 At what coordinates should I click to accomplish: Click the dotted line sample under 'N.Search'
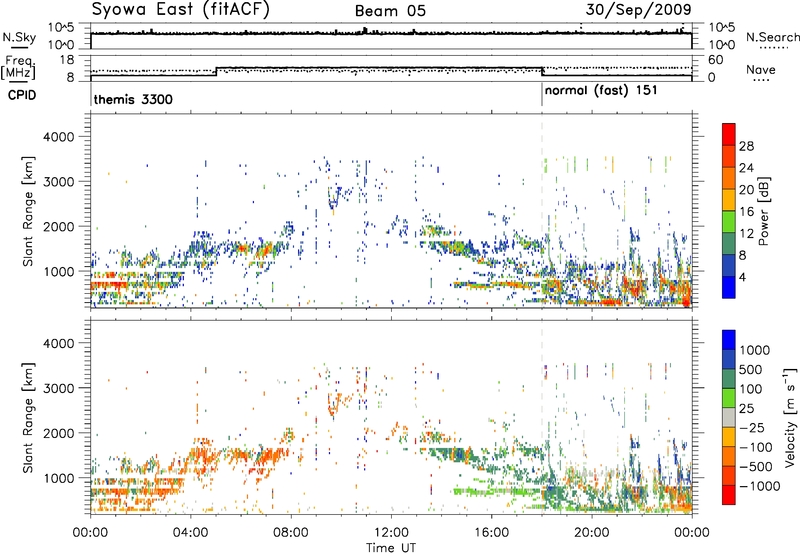point(773,48)
